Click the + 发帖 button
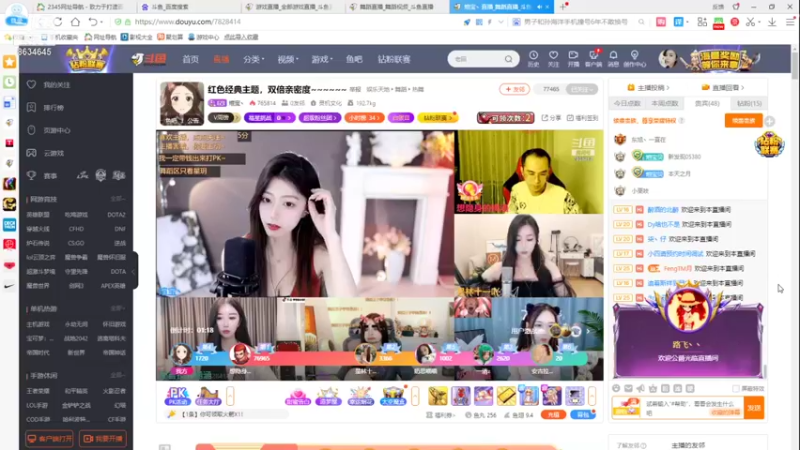 [x=514, y=89]
